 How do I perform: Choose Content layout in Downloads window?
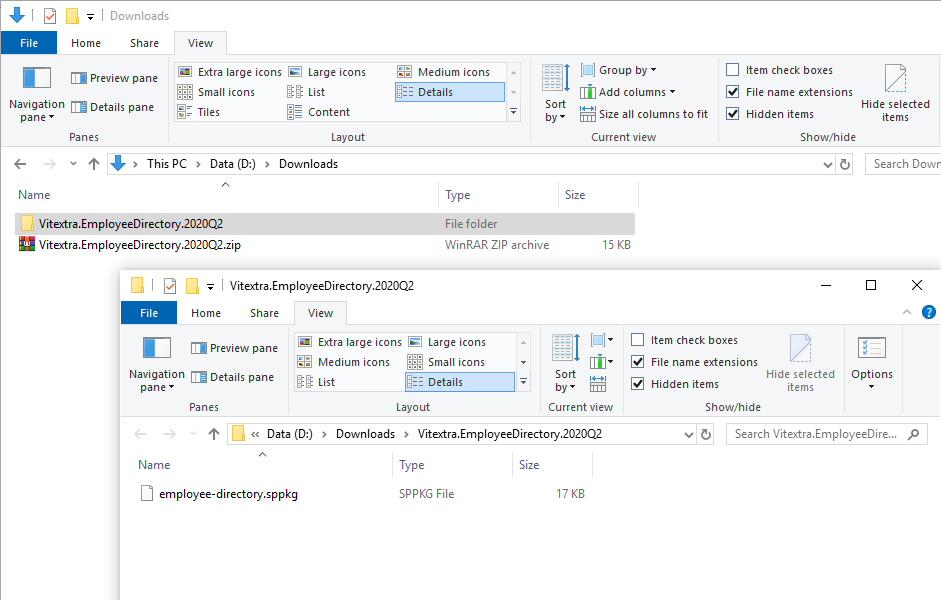[319, 112]
